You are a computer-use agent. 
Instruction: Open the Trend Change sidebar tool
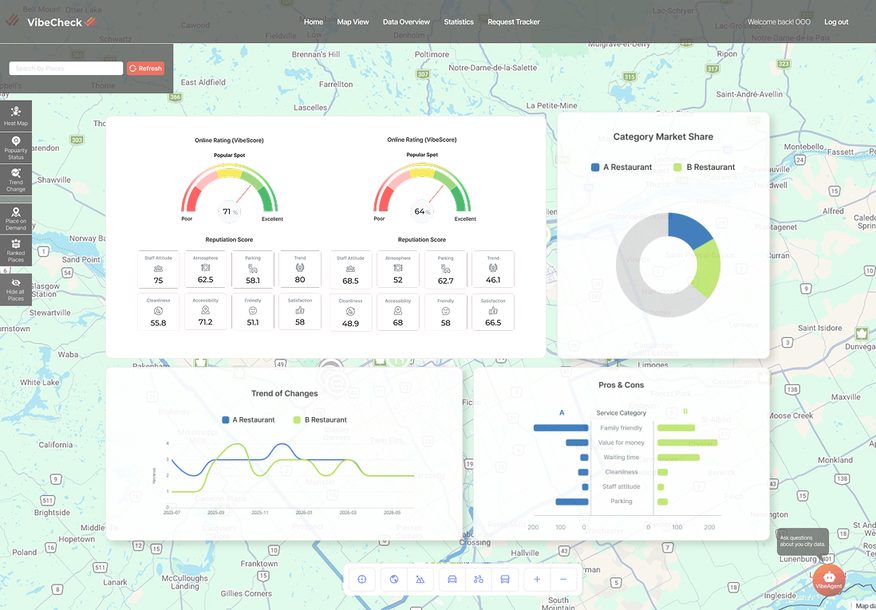(16, 179)
